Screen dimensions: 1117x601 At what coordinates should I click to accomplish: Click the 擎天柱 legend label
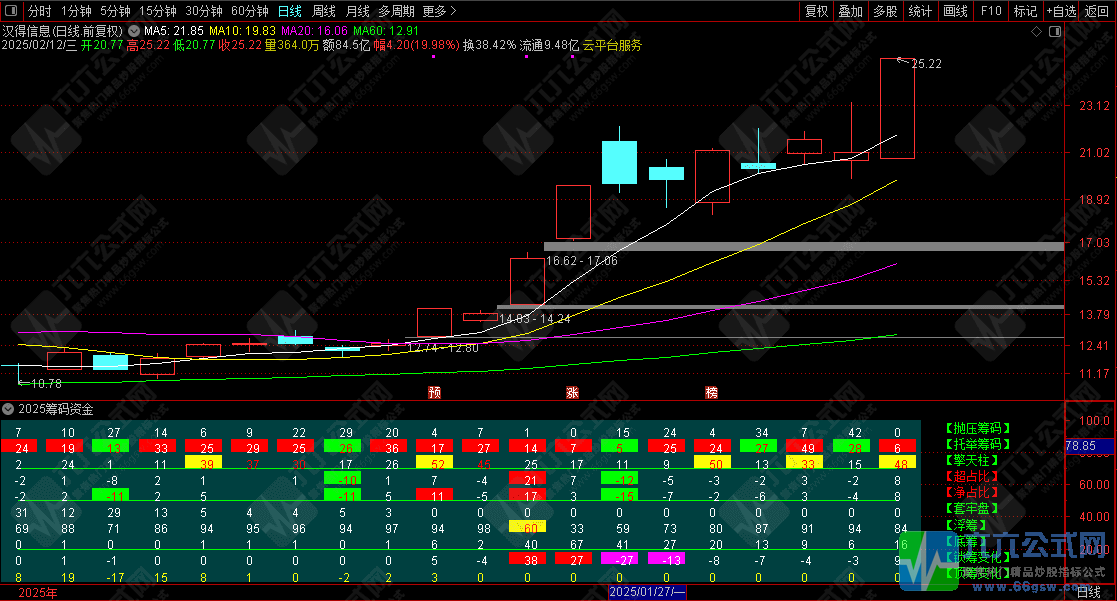click(x=968, y=460)
